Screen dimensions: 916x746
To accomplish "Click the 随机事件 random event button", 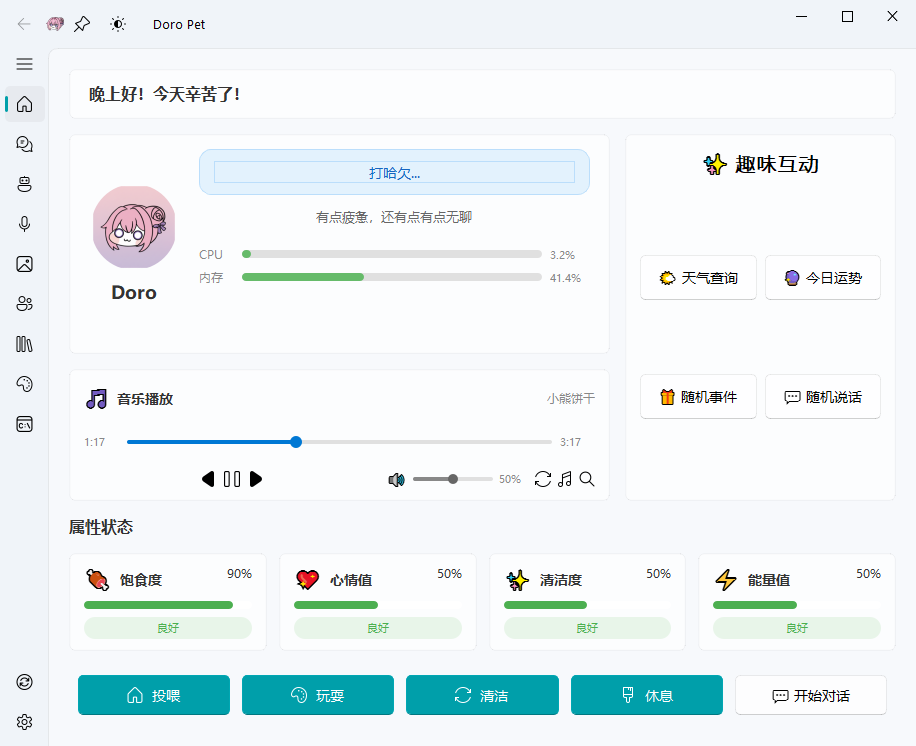I will (698, 397).
